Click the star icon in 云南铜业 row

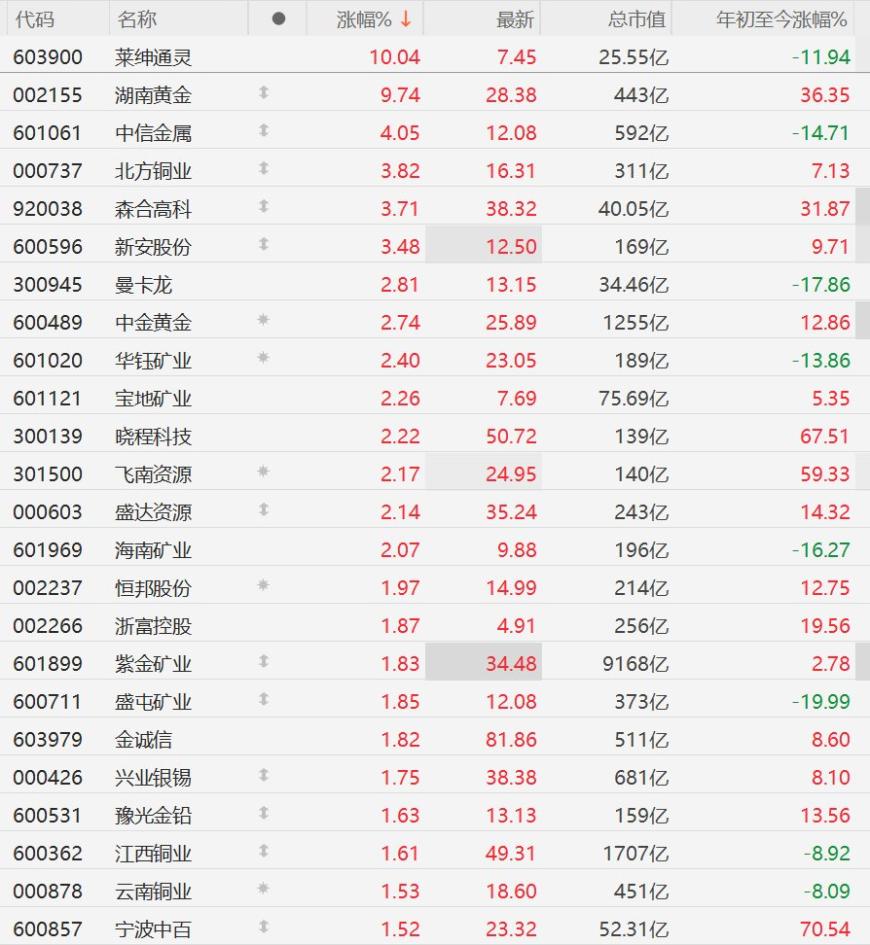coord(263,889)
